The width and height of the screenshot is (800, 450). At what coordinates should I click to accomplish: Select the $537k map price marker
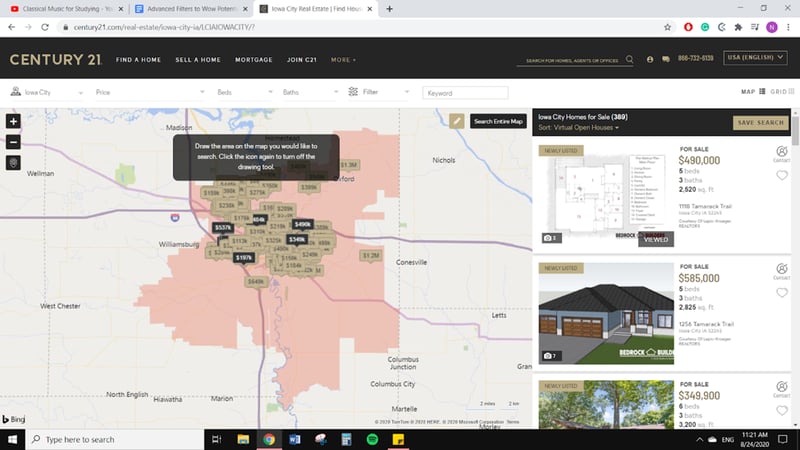tap(222, 228)
